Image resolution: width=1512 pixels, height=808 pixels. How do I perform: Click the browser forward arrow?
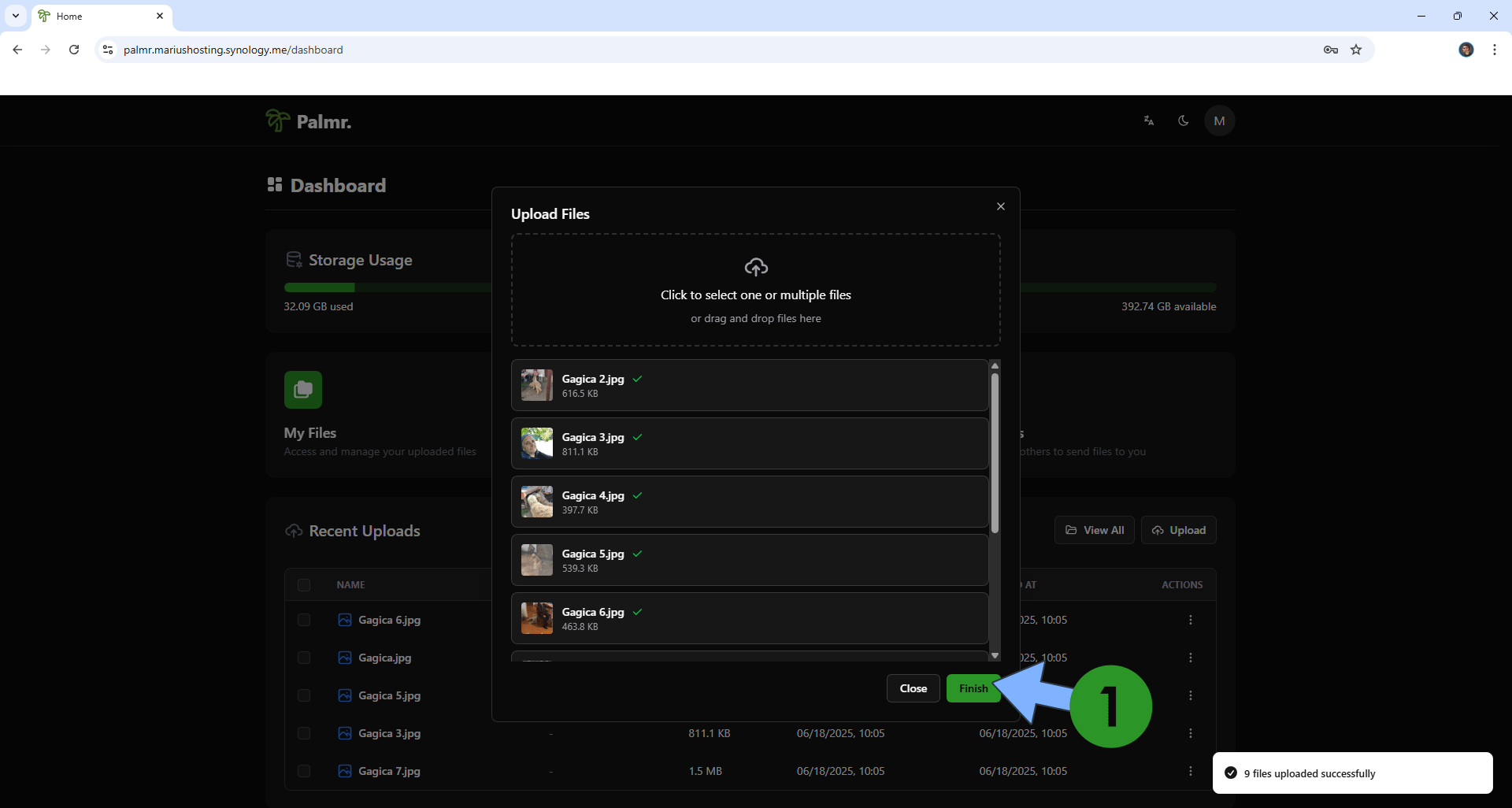46,50
